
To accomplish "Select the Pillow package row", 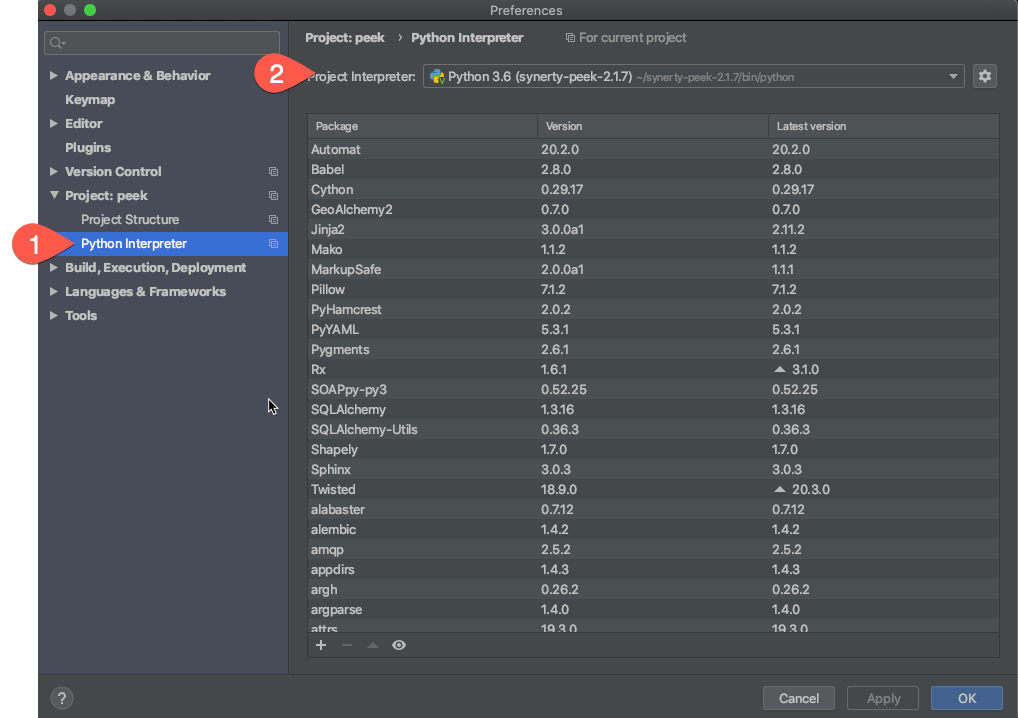I will click(x=653, y=290).
